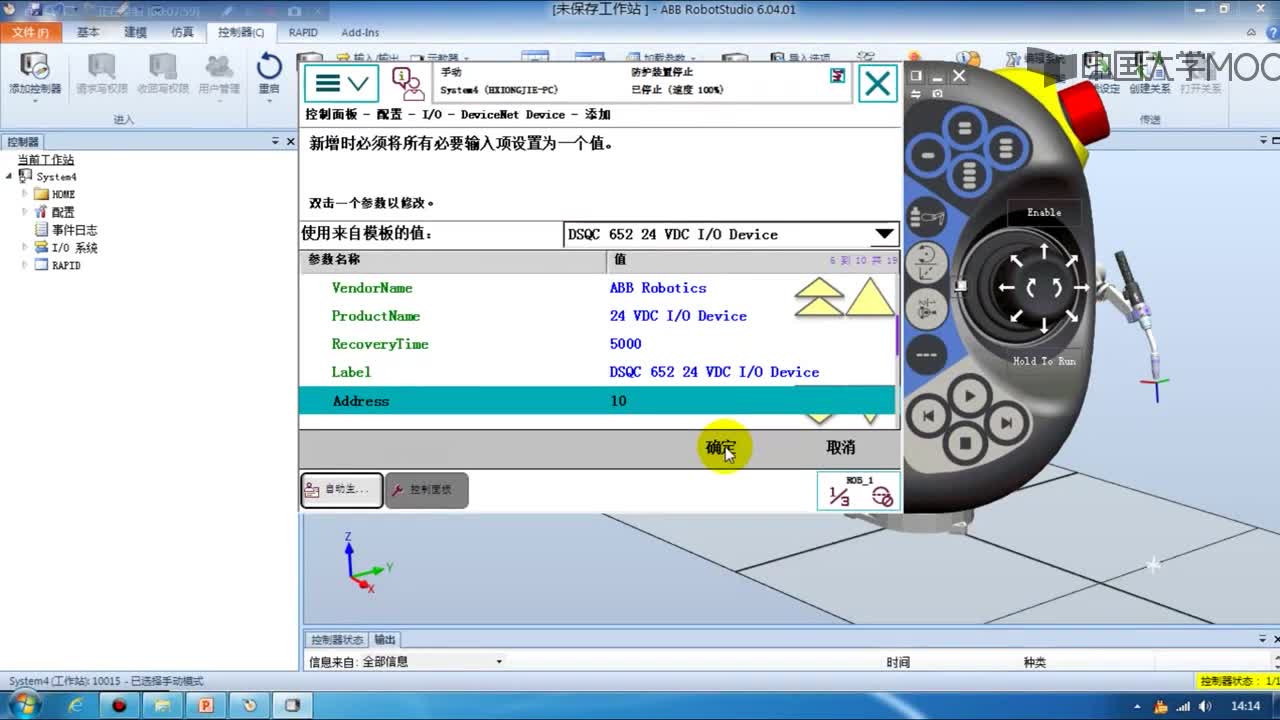Switch to the 基本 ribbon tab
Viewport: 1280px width, 720px height.
coord(88,32)
